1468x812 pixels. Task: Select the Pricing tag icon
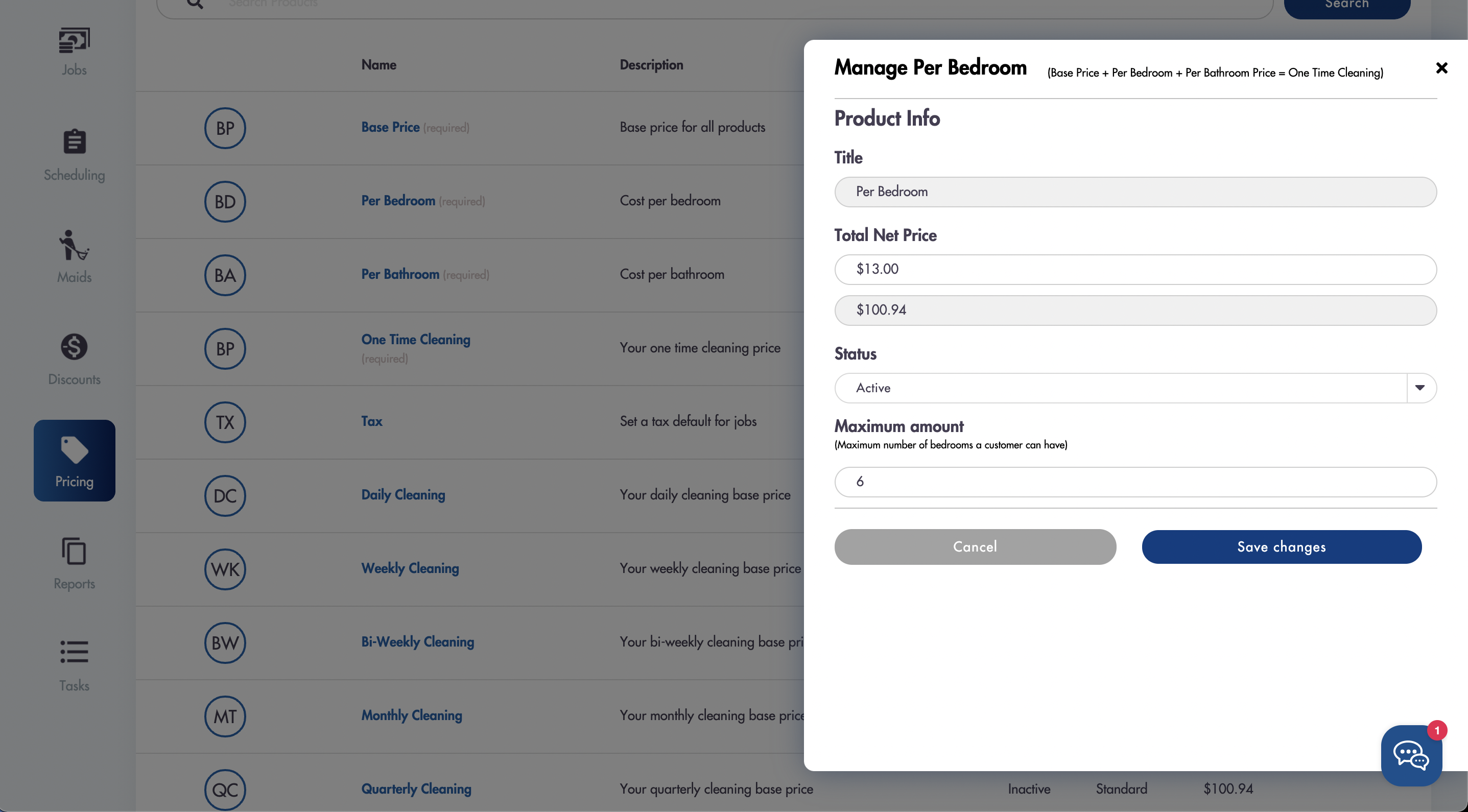74,449
